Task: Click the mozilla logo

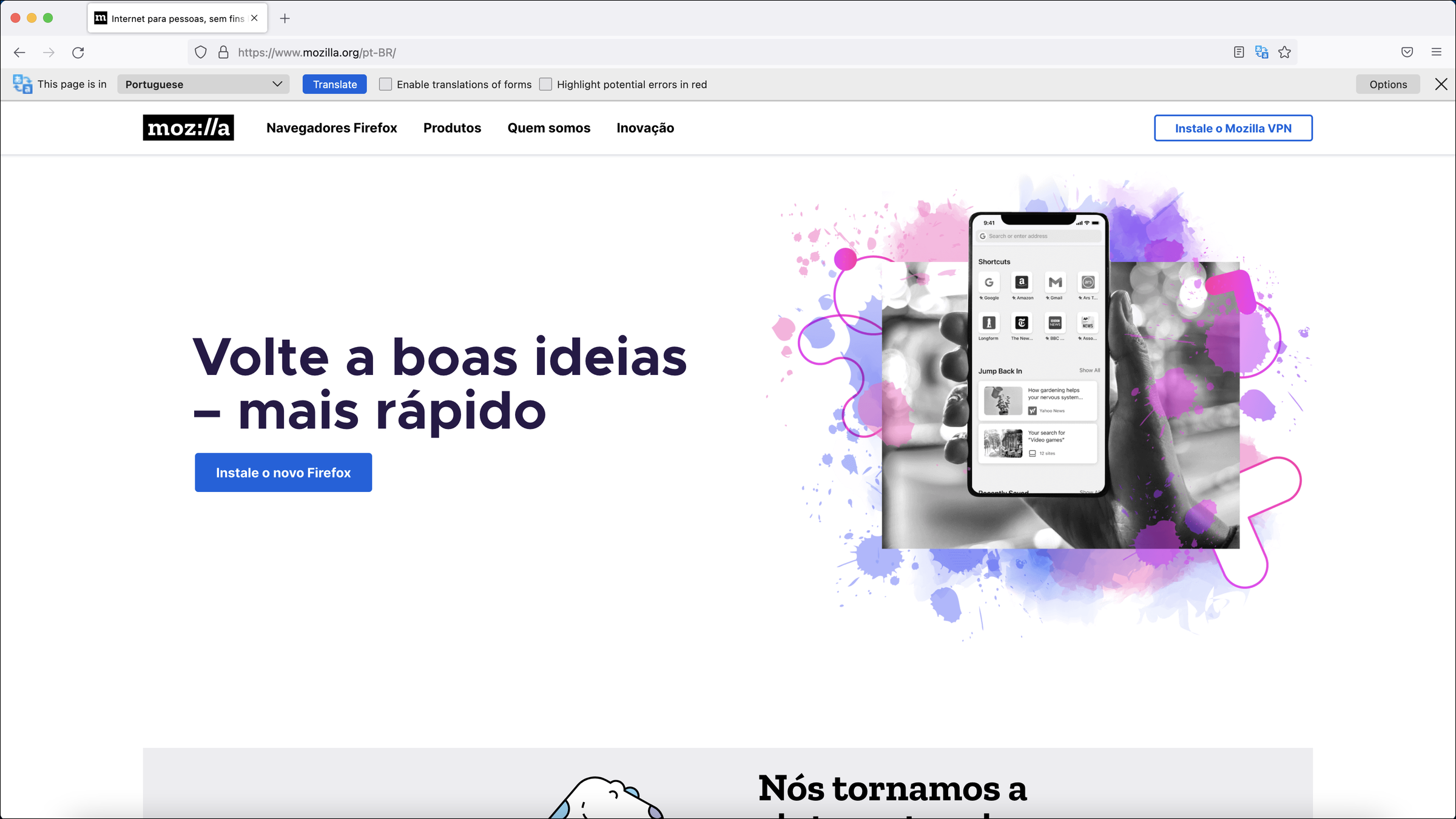Action: pos(188,128)
